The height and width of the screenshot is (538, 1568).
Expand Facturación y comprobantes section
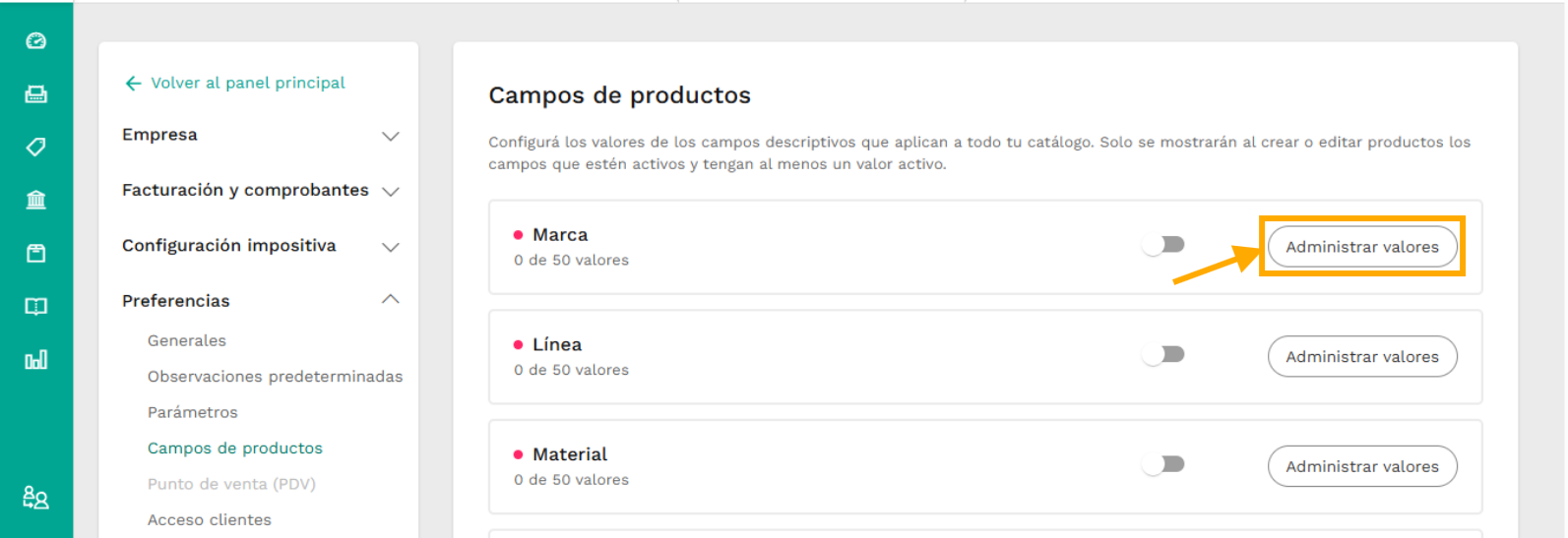261,191
